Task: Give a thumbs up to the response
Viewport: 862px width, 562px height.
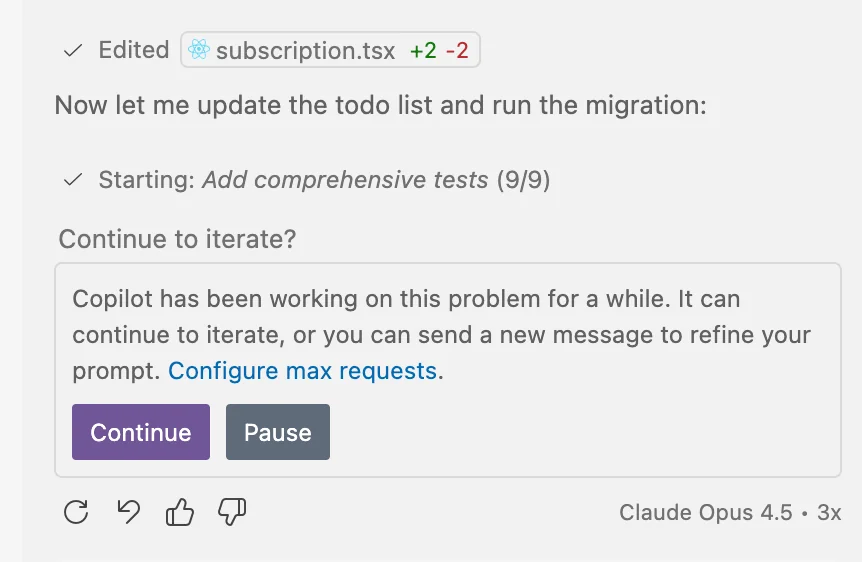Action: (180, 513)
